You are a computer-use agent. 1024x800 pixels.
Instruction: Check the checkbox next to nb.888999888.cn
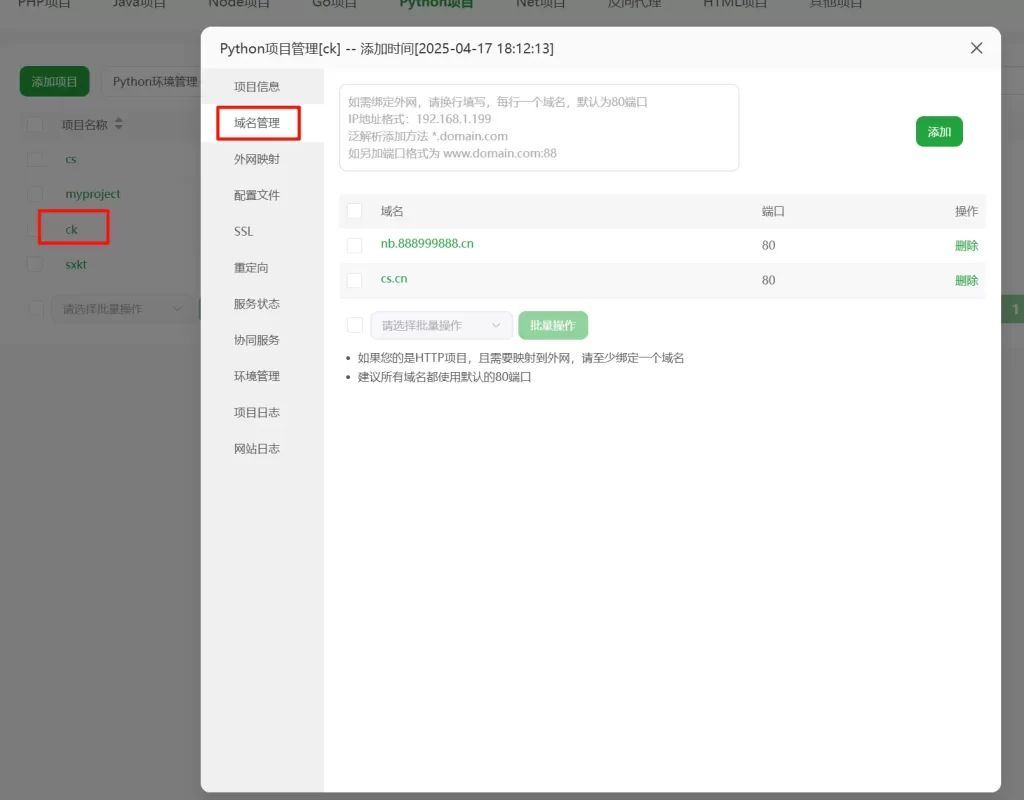pyautogui.click(x=355, y=245)
